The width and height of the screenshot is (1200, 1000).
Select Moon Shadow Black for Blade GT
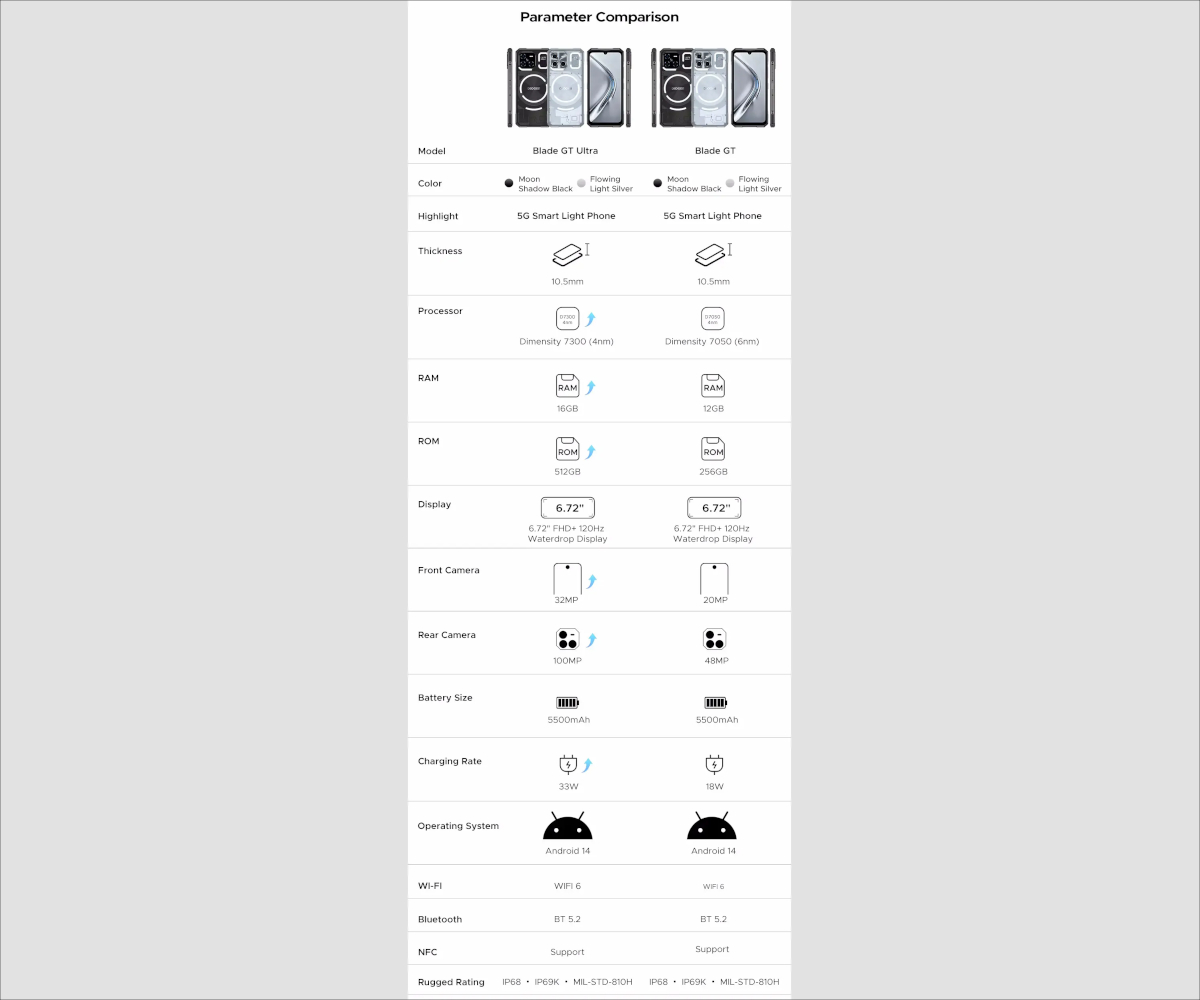coord(657,184)
